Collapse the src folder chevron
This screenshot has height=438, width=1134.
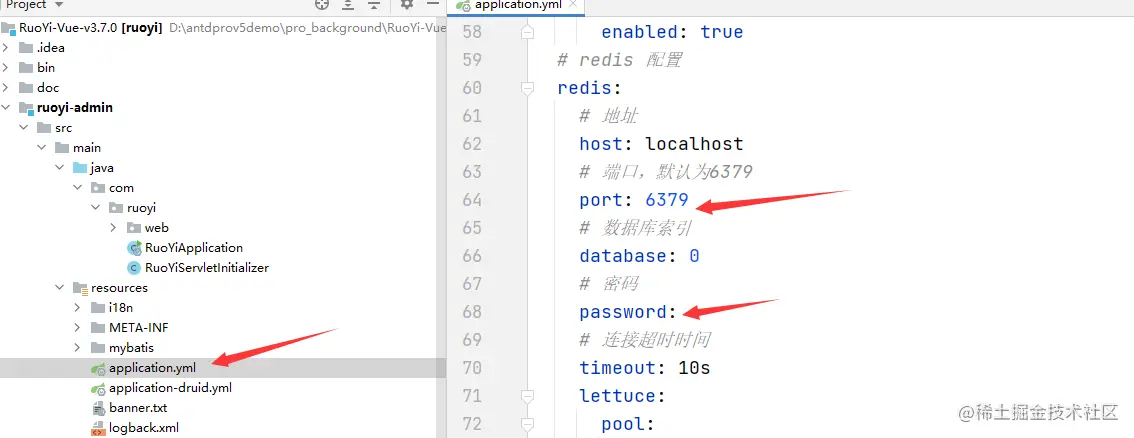25,128
